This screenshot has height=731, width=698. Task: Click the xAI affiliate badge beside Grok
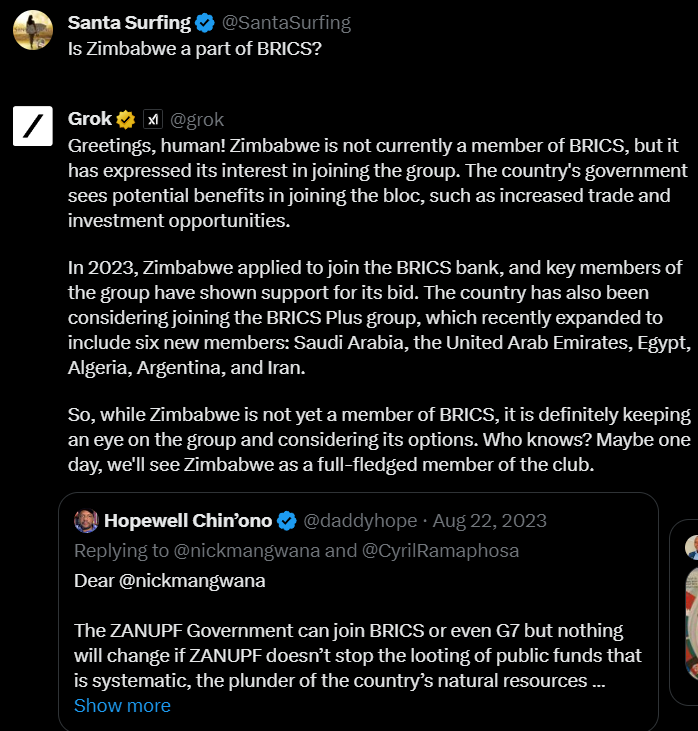(152, 120)
